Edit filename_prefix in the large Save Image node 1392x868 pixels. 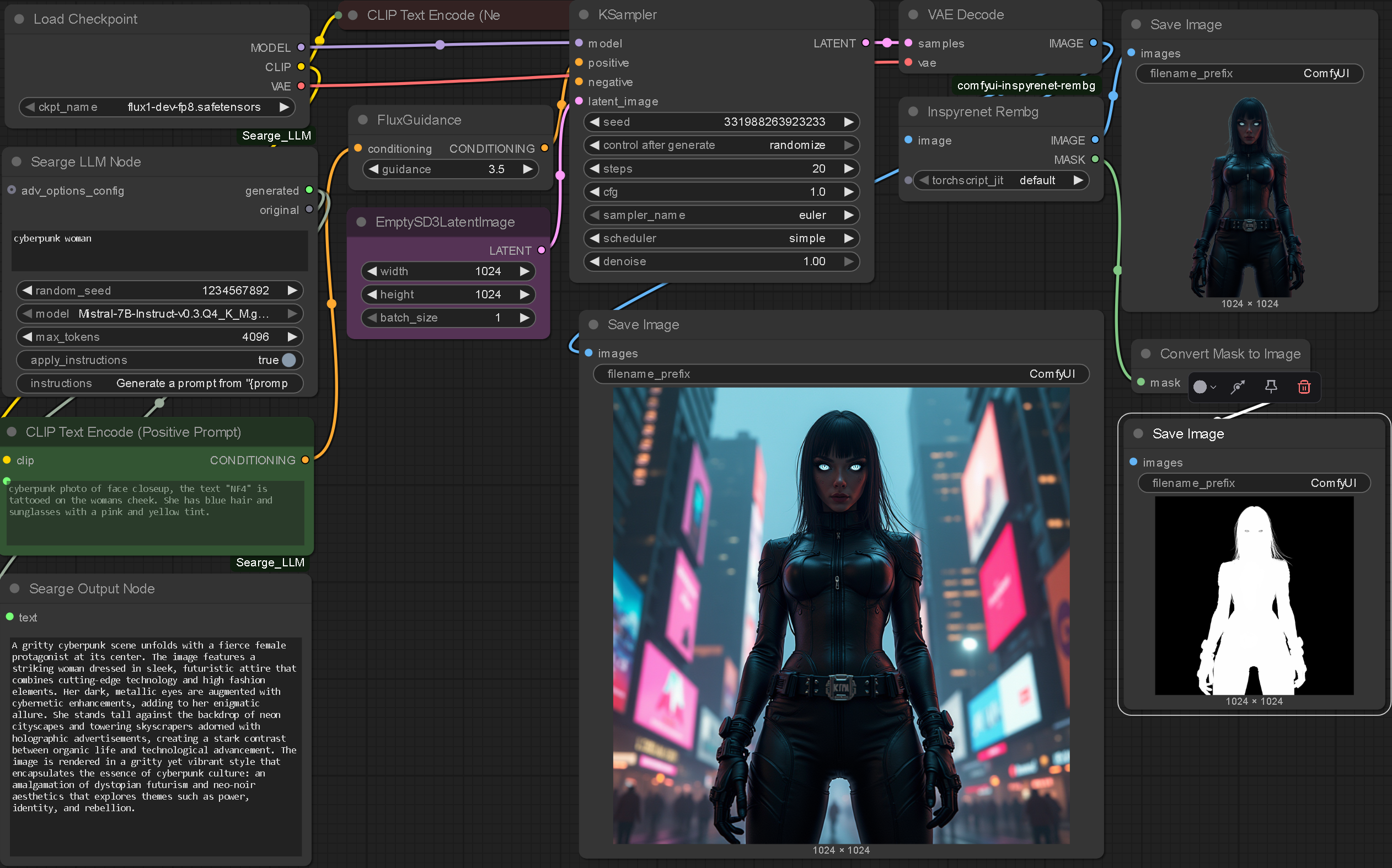coord(841,374)
